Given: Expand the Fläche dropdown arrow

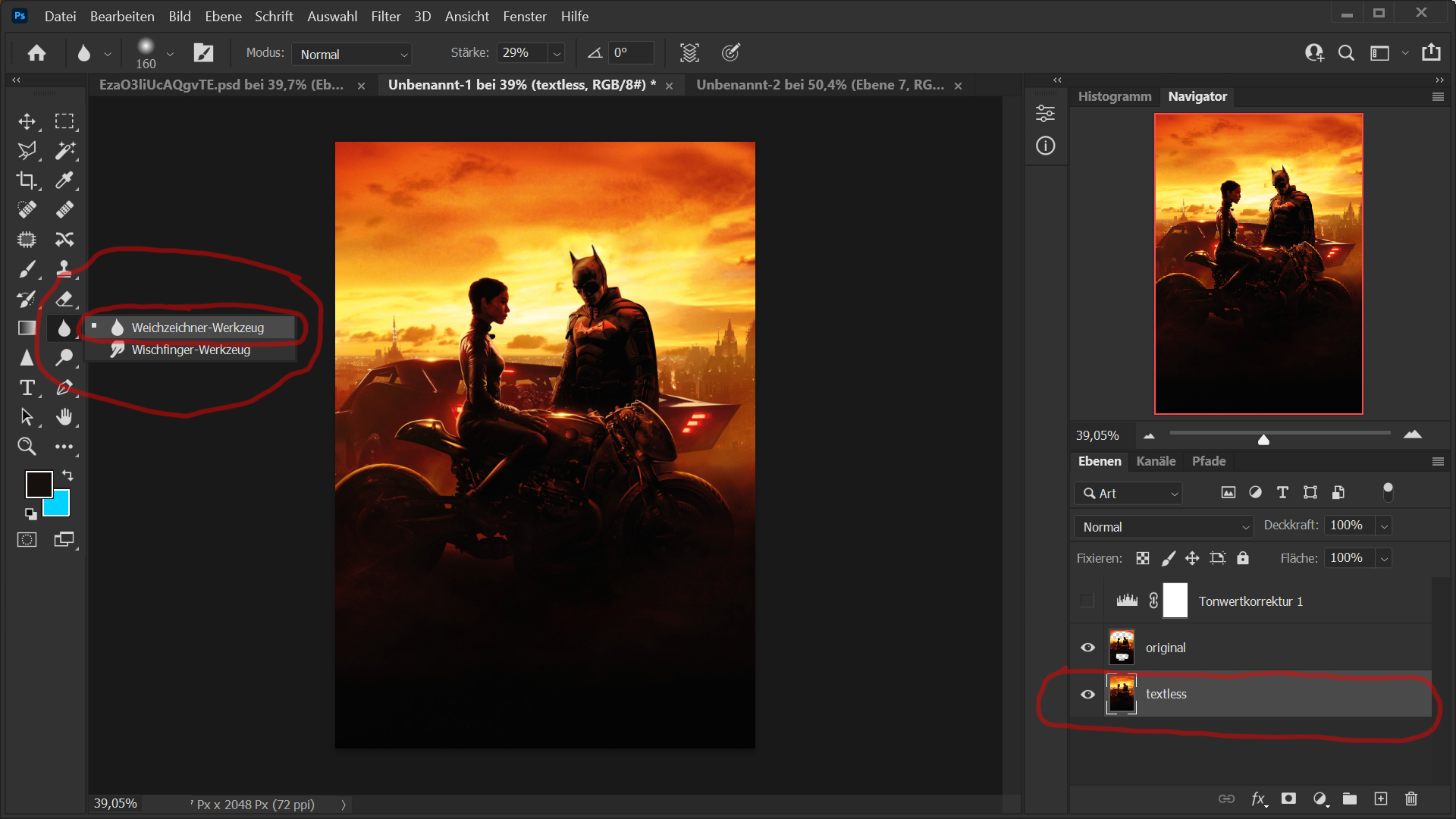Looking at the screenshot, I should (x=1384, y=559).
